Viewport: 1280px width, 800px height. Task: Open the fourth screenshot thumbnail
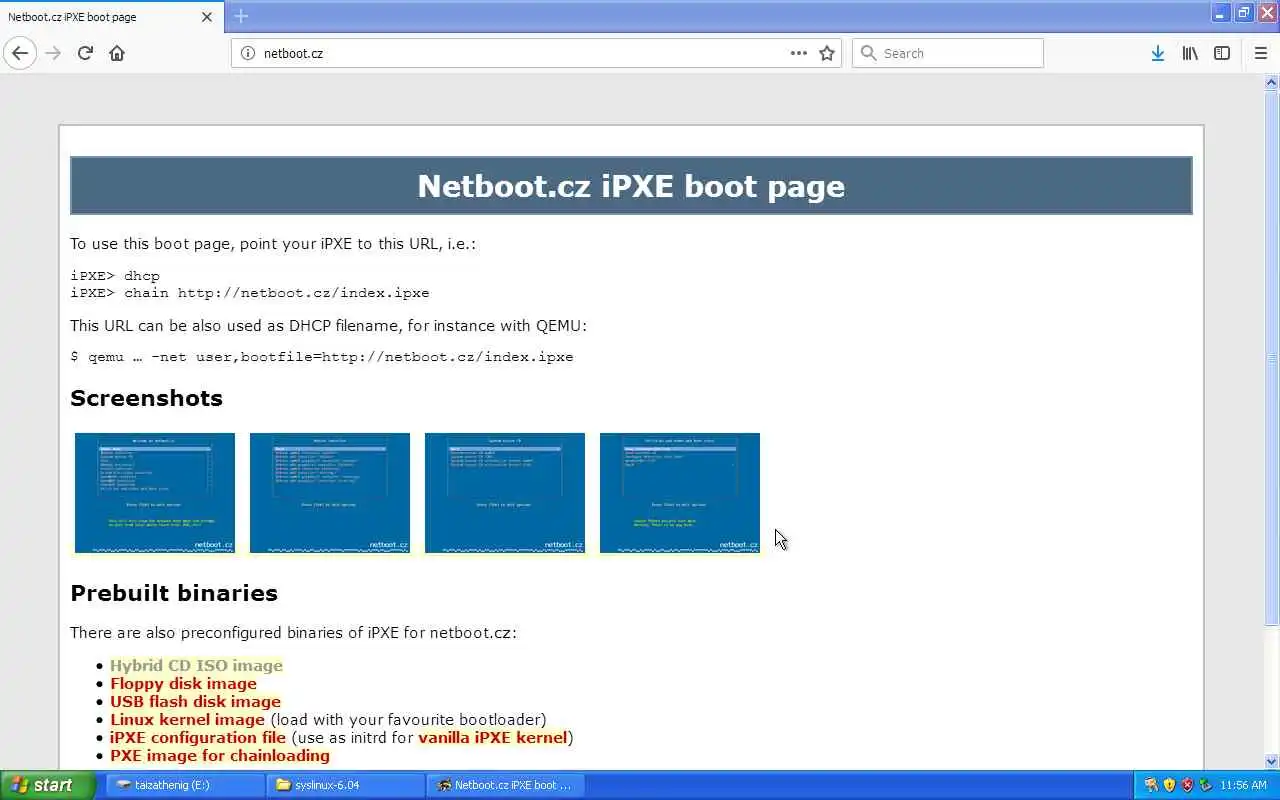(x=680, y=492)
